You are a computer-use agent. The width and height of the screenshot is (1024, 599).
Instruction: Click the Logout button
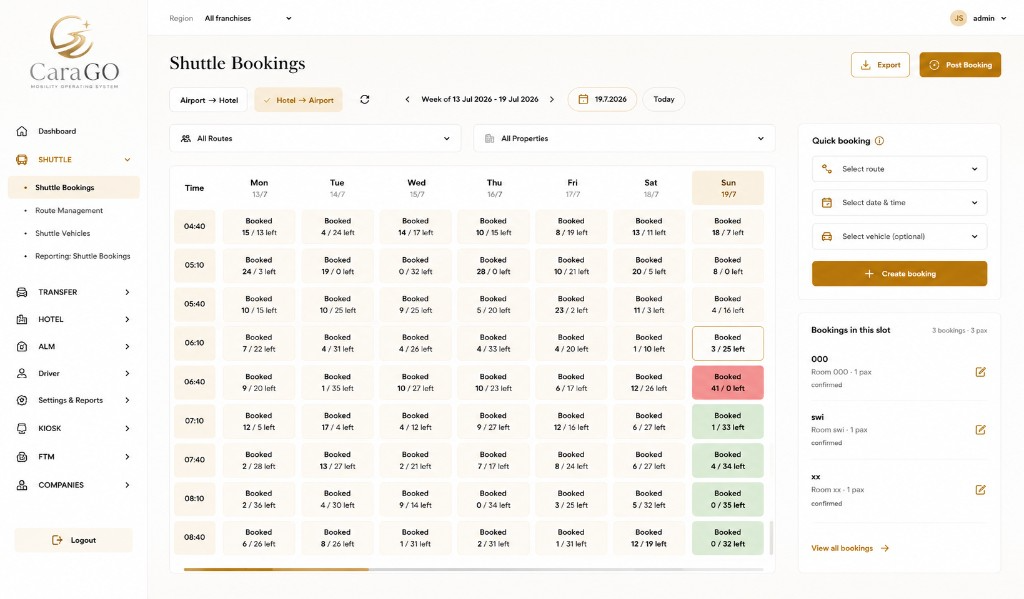[74, 540]
